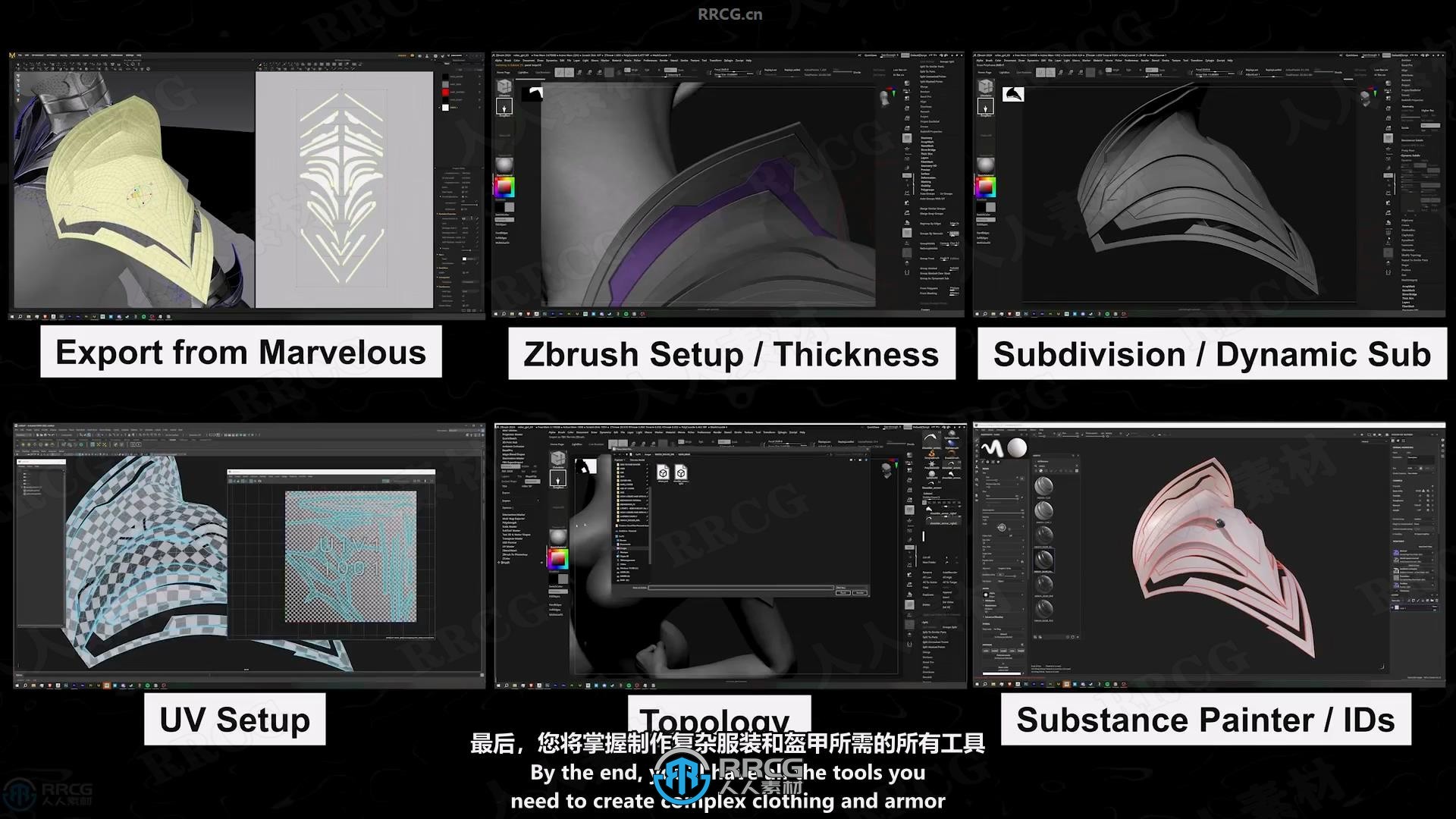Click the Open button in Topology file dialog
1456x819 pixels.
coord(843,593)
